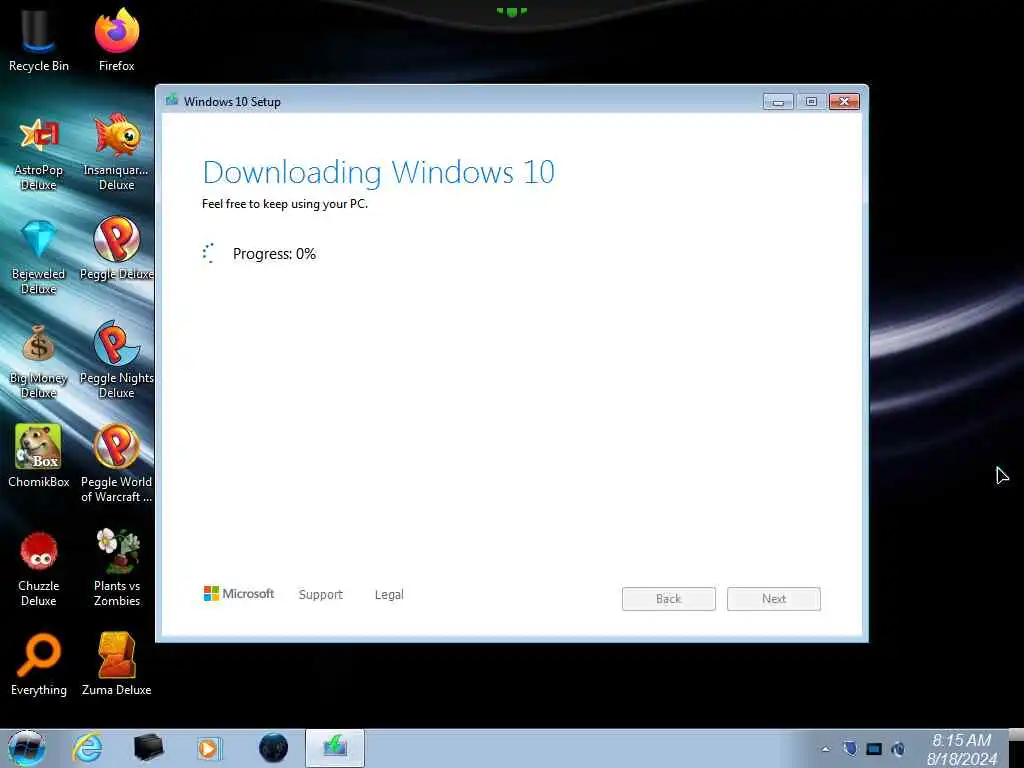Select the Zuma Deluxe desktop icon
1024x768 pixels.
116,664
